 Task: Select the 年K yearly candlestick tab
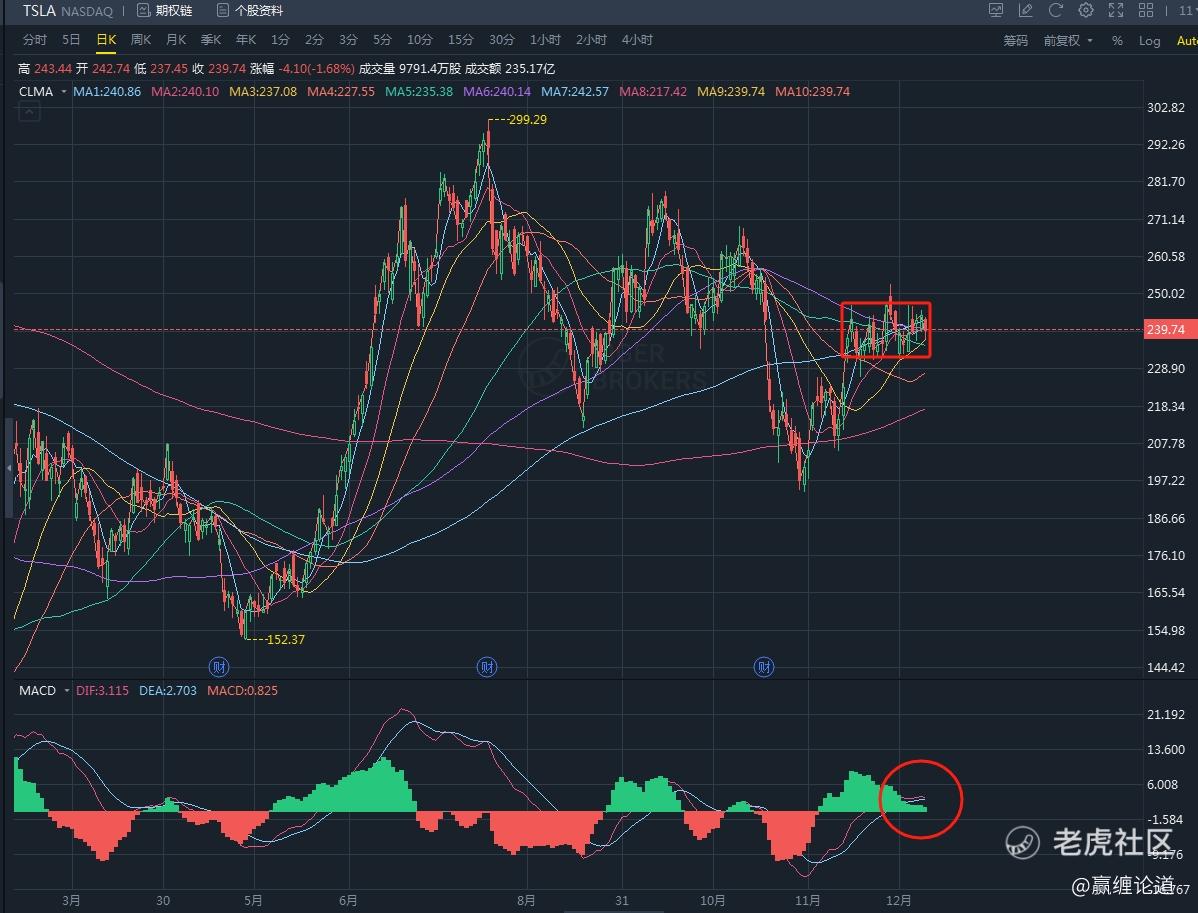coord(246,40)
